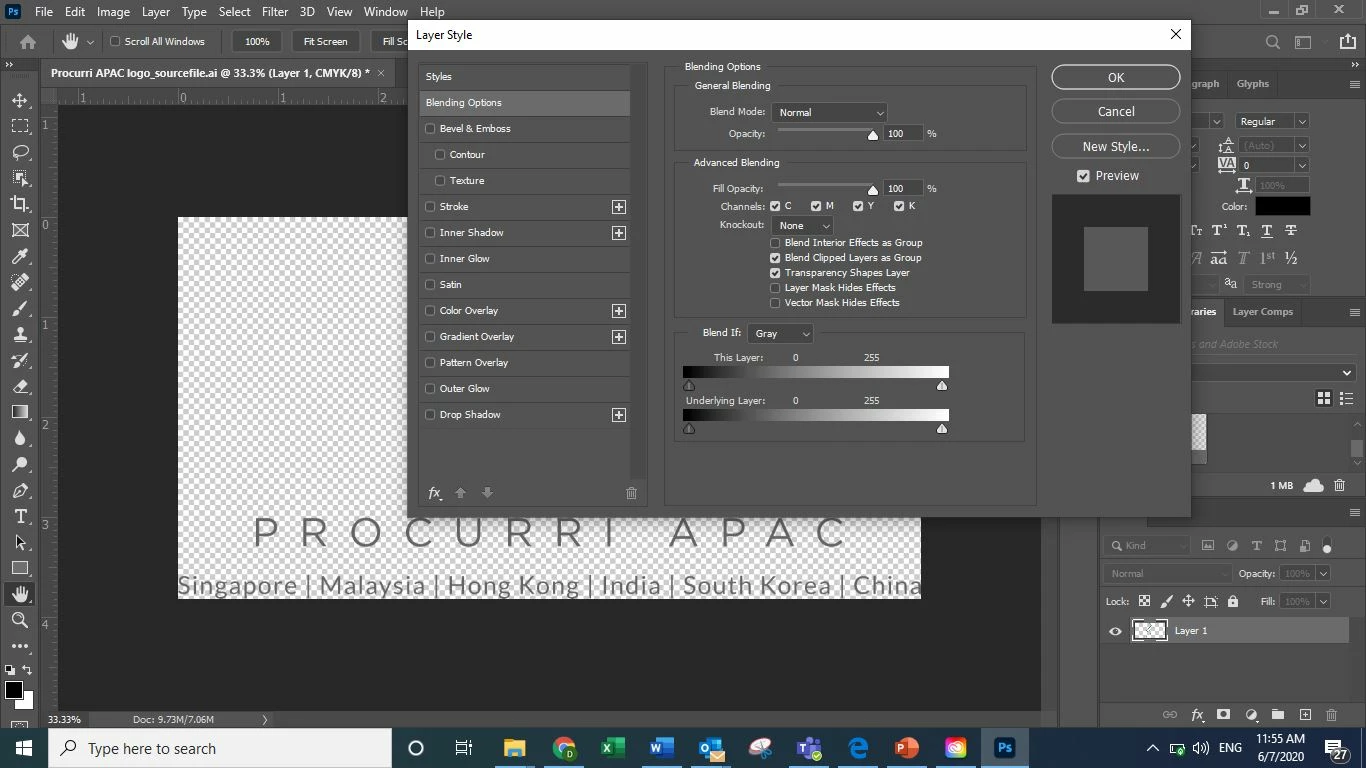Open the Knockout dropdown
The image size is (1366, 768).
pyautogui.click(x=802, y=226)
